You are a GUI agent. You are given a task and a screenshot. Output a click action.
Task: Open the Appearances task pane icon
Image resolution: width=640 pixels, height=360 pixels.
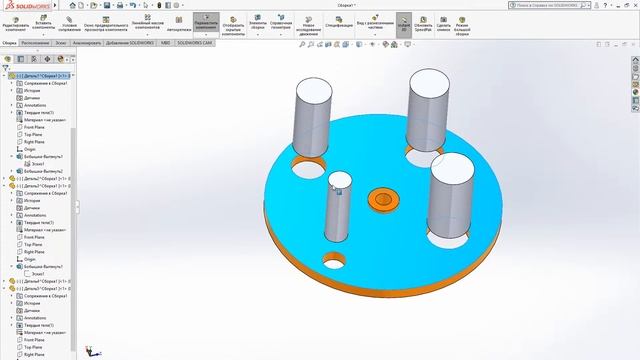pos(636,92)
